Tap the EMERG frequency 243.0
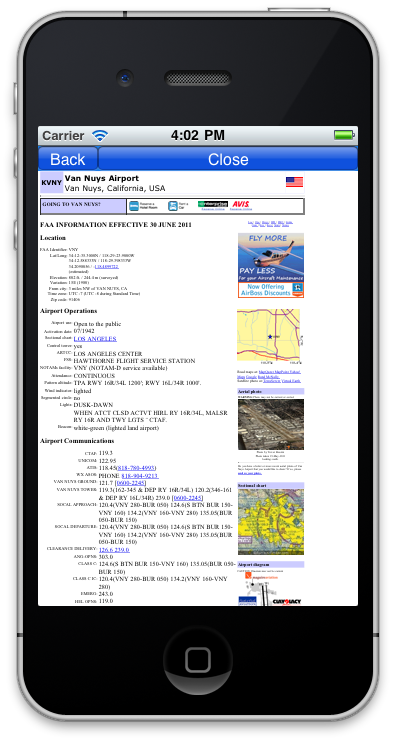396x744 pixels. pyautogui.click(x=106, y=594)
